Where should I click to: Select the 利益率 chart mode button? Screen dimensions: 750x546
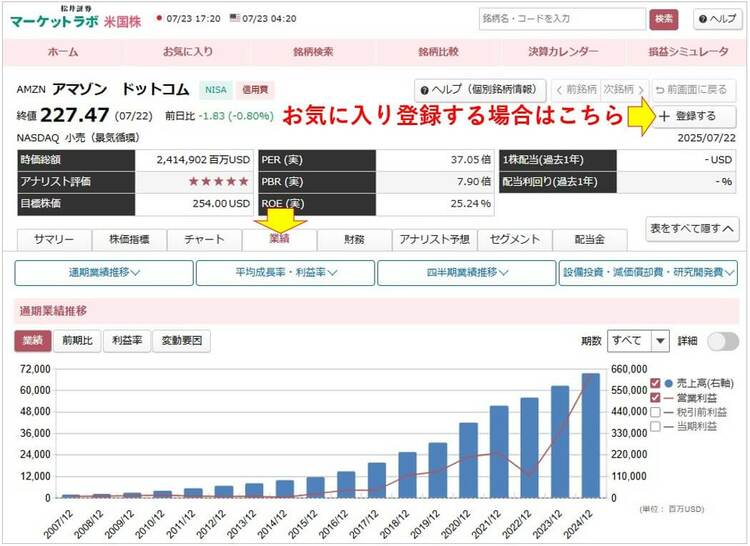click(x=127, y=341)
